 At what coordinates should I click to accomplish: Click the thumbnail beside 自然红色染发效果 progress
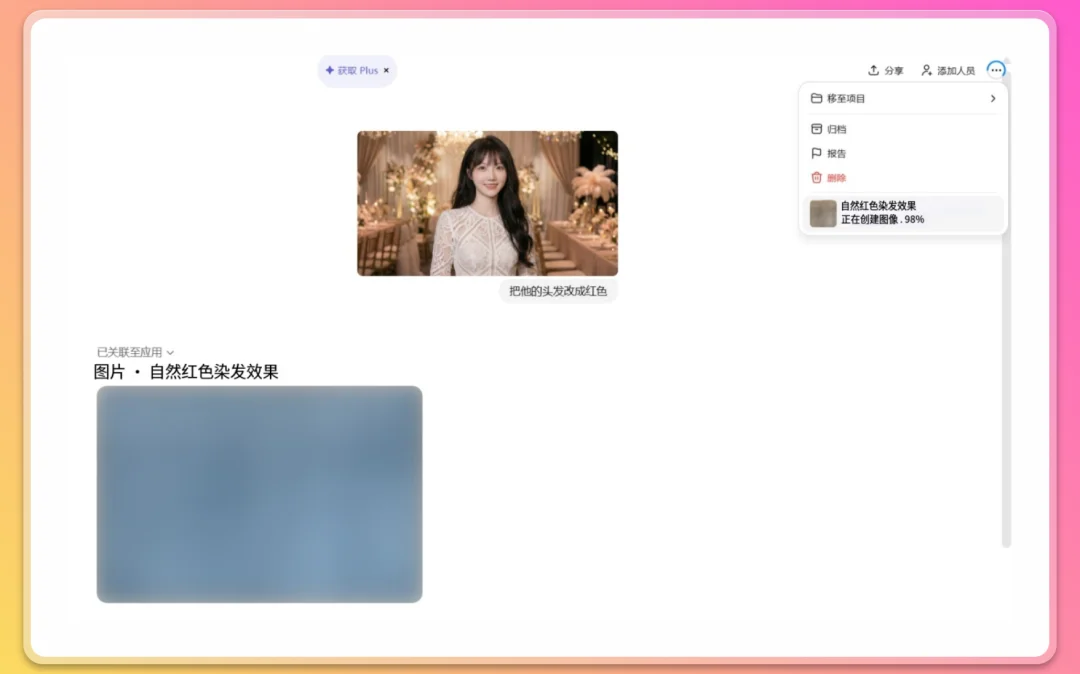coord(822,213)
